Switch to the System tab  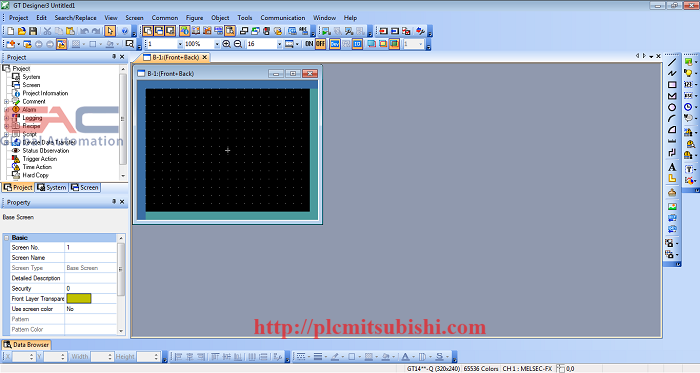pyautogui.click(x=52, y=187)
